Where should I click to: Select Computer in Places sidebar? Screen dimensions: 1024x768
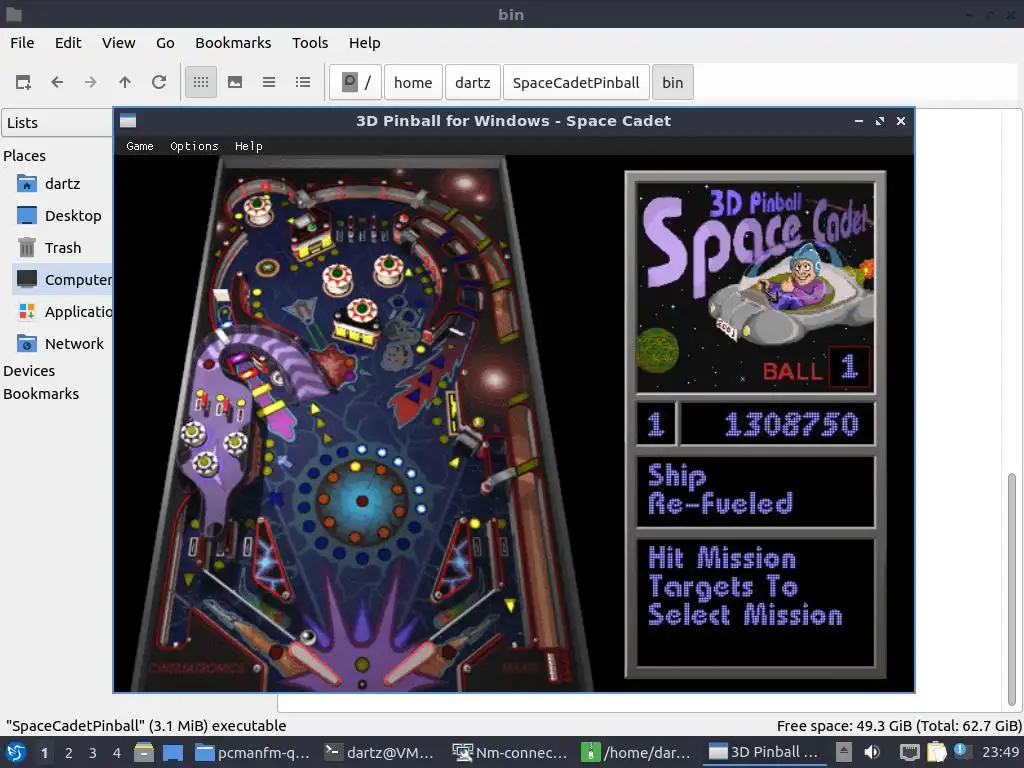click(63, 280)
